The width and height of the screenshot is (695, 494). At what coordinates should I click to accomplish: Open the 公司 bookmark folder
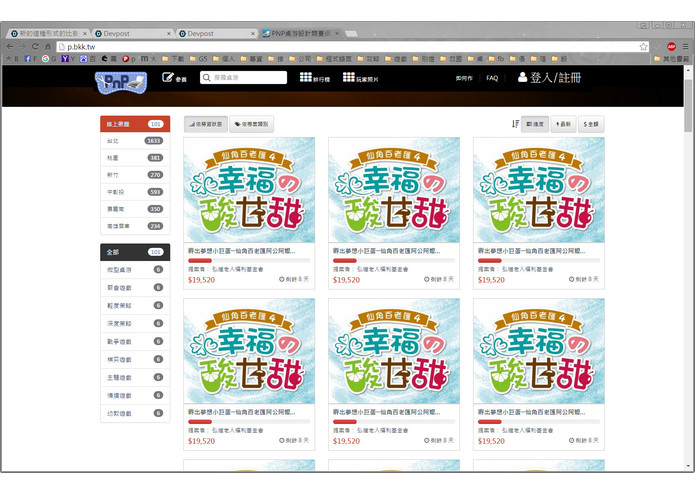click(x=300, y=58)
